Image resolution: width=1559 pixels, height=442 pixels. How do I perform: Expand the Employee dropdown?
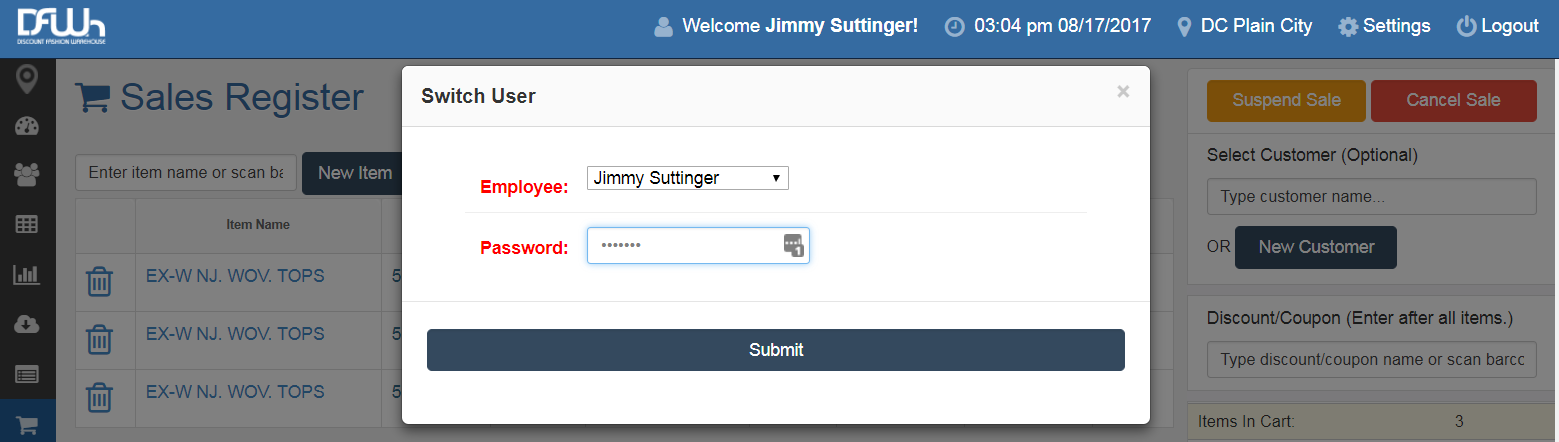(x=688, y=178)
